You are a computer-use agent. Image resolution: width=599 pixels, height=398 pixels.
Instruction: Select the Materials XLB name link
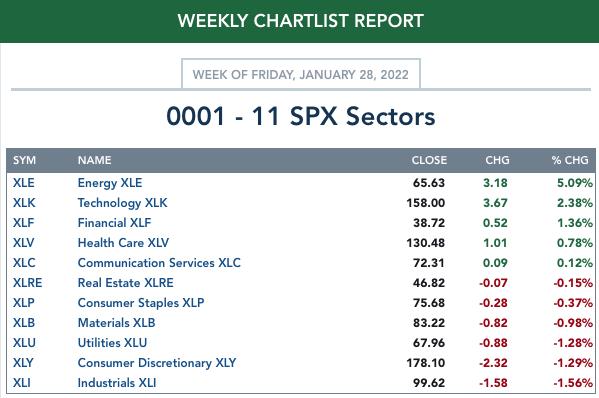pos(116,323)
